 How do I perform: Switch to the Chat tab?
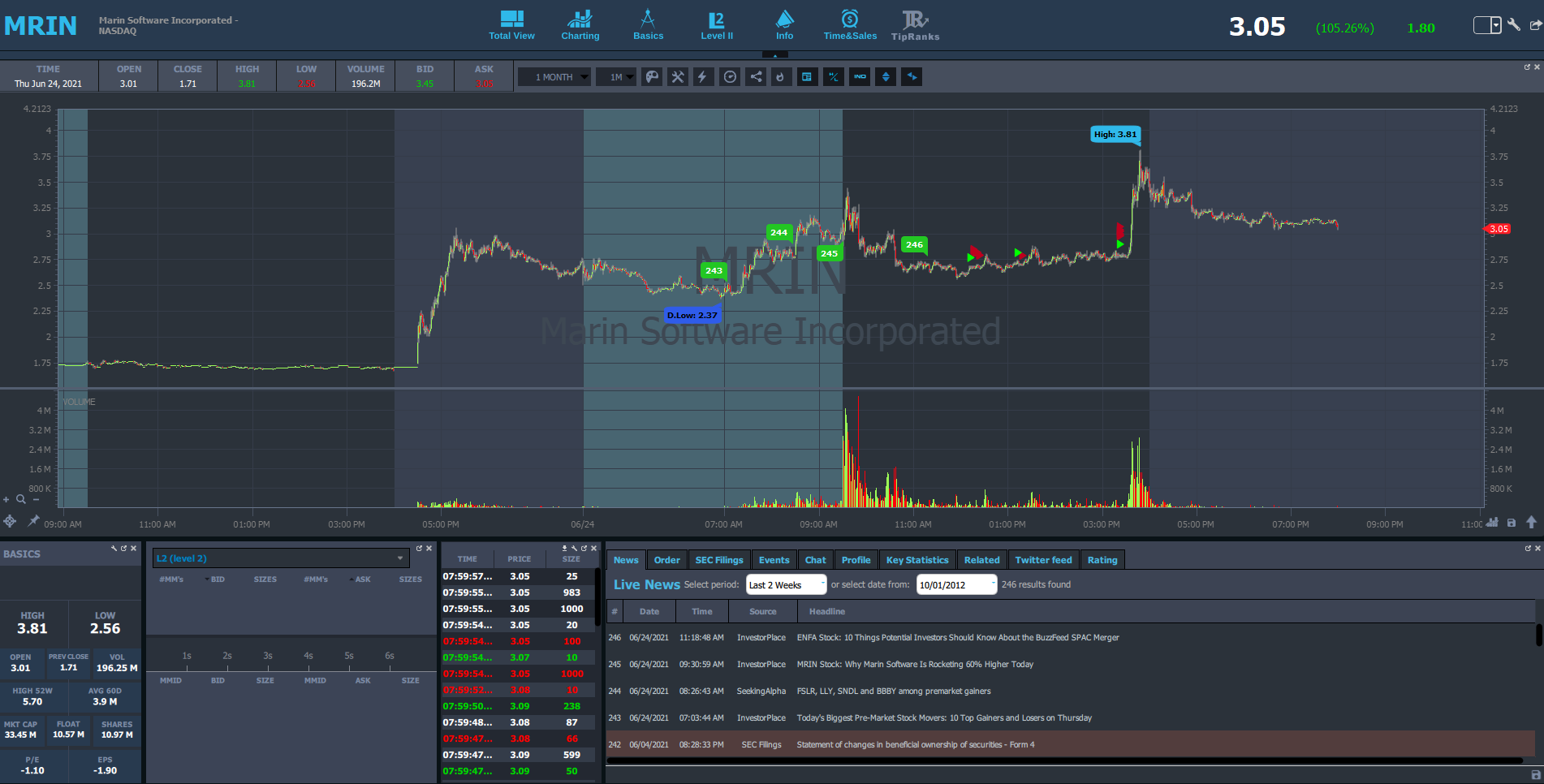coord(816,560)
